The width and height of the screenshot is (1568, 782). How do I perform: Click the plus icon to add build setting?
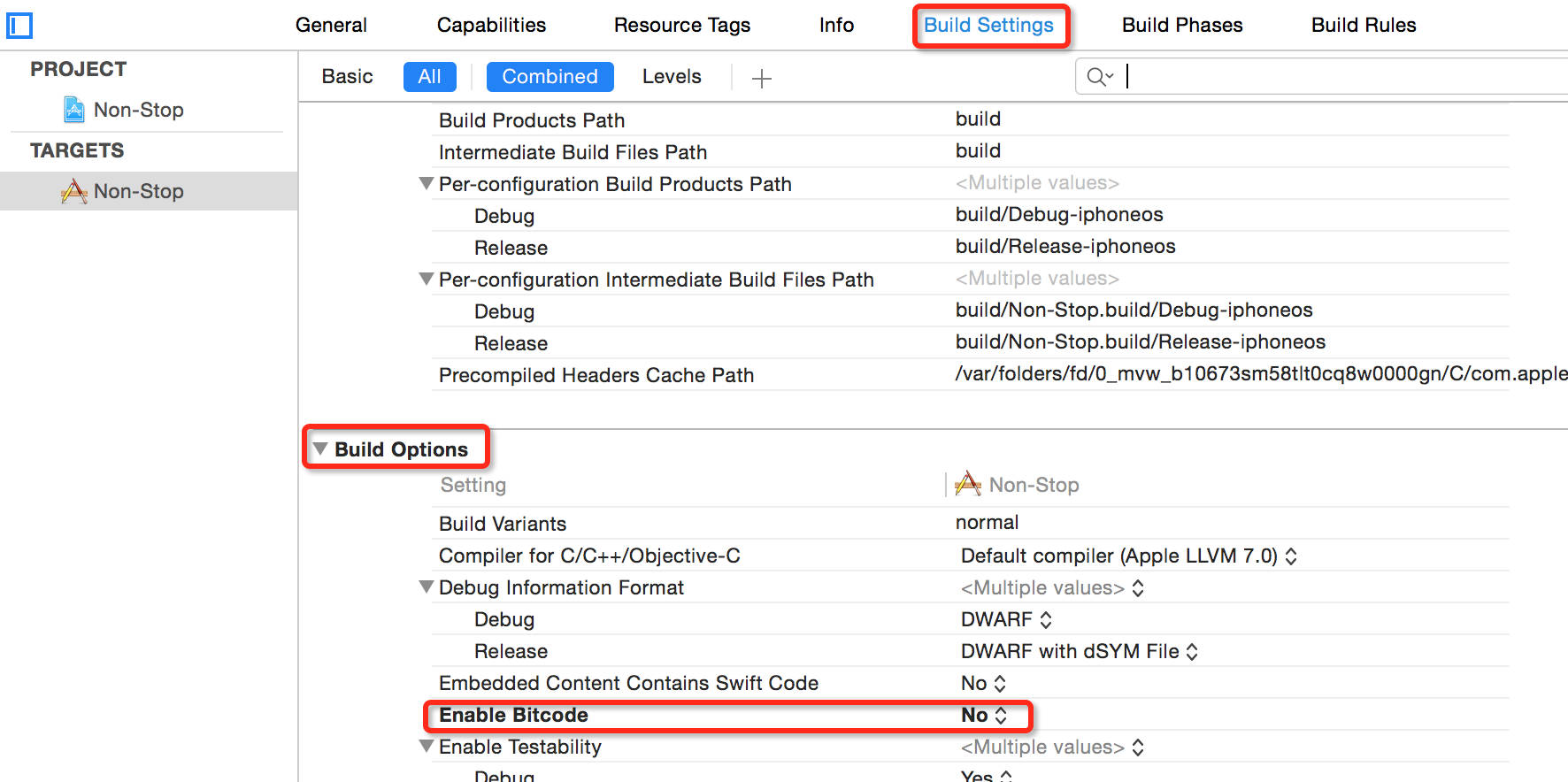[x=761, y=79]
